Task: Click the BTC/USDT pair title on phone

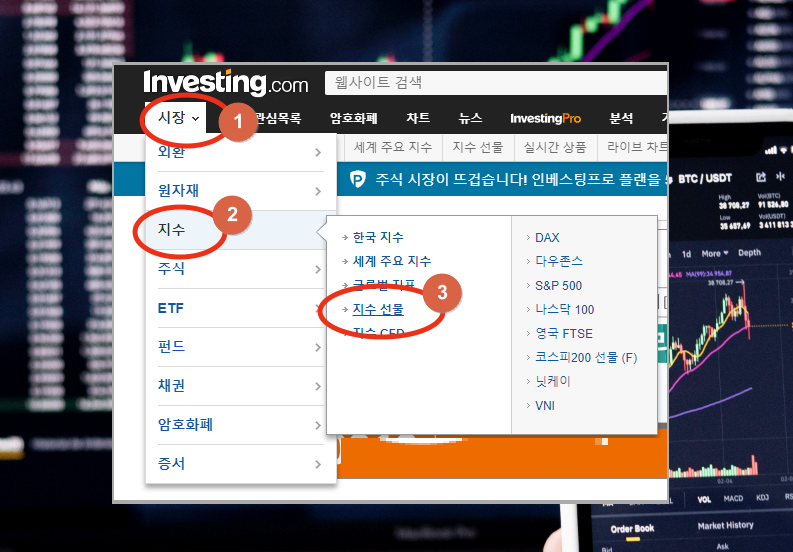Action: pos(704,178)
